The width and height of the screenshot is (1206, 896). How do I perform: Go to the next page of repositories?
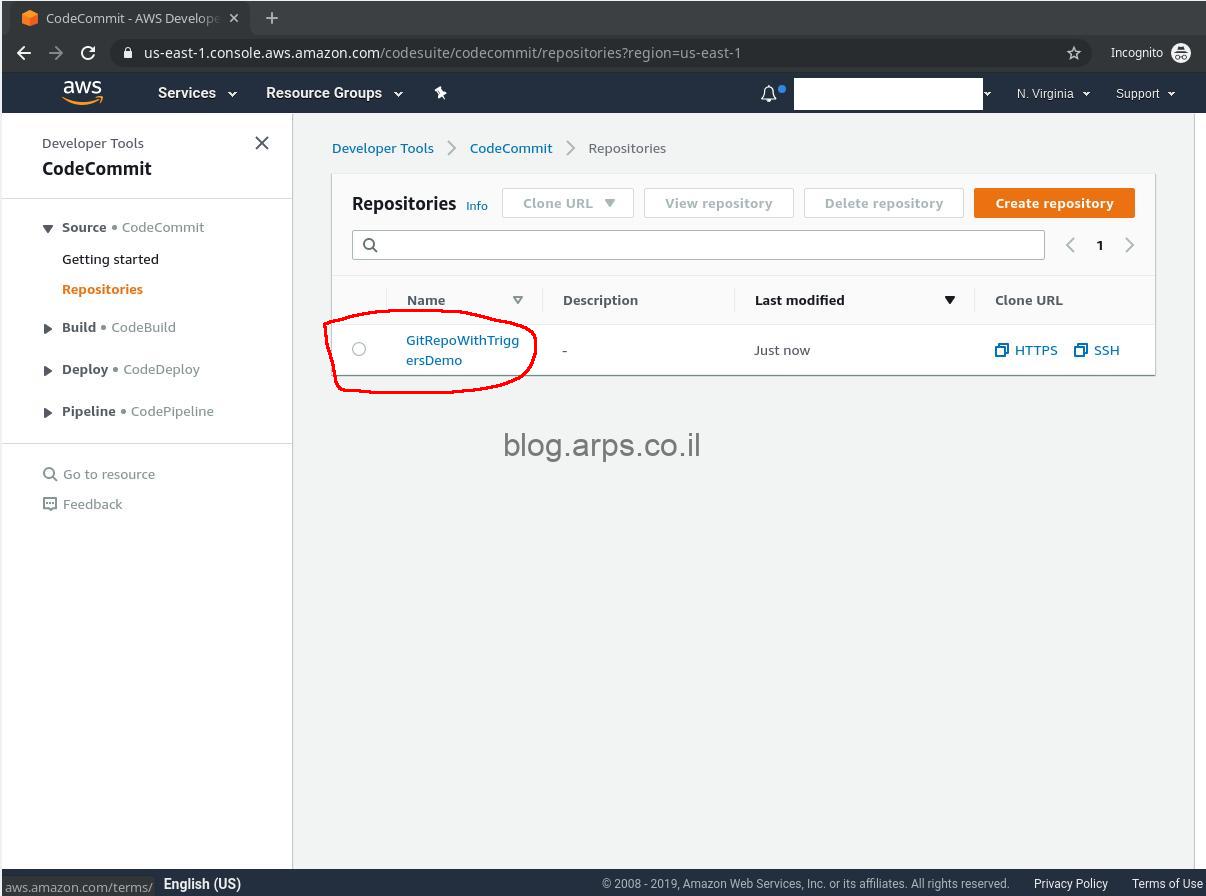(1130, 245)
